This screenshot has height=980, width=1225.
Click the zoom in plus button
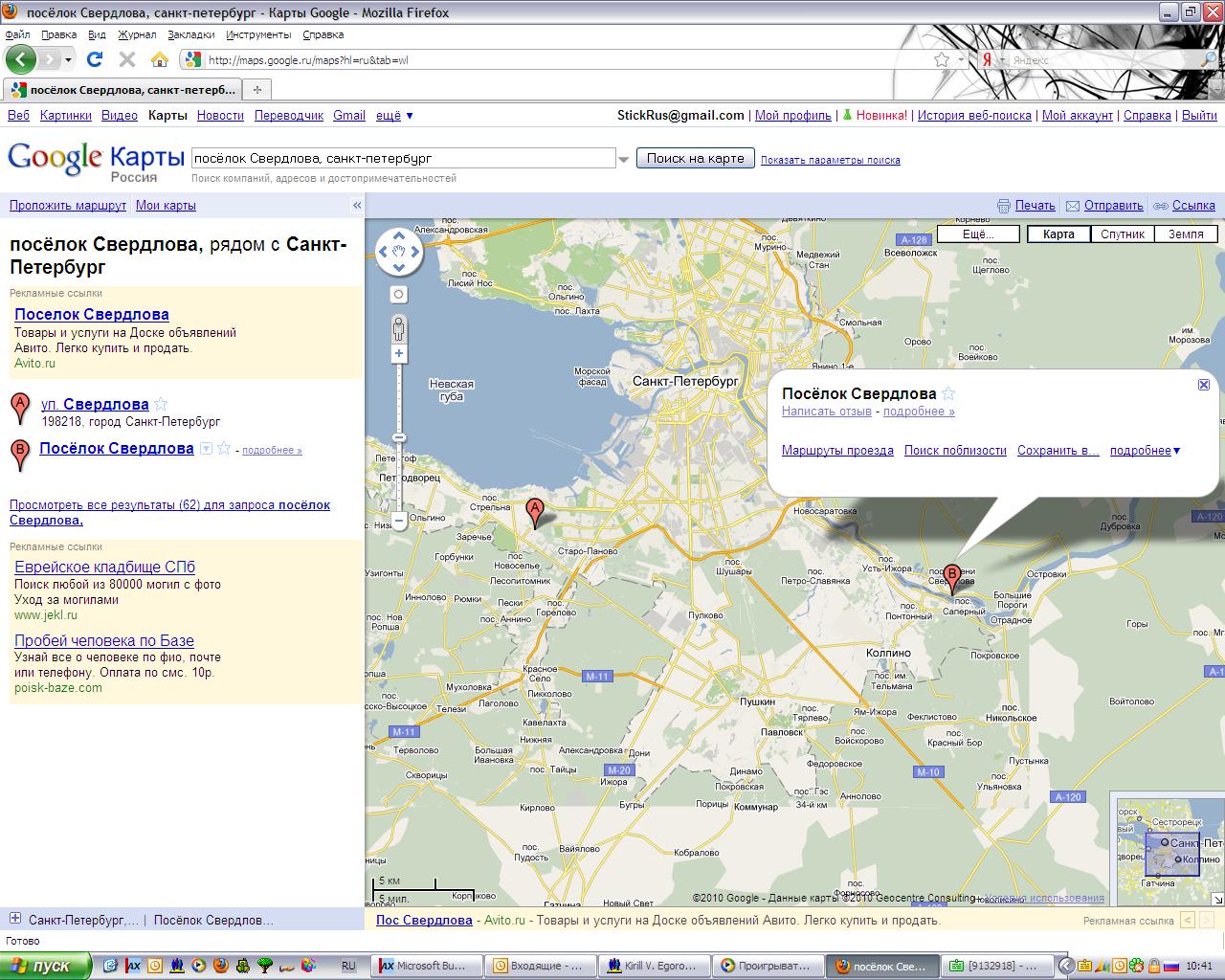click(x=399, y=354)
